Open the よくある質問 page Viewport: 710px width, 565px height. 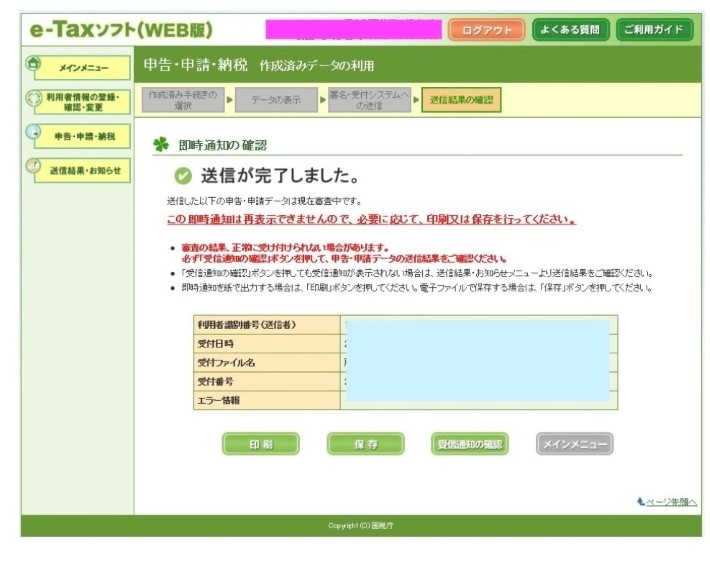tap(570, 29)
